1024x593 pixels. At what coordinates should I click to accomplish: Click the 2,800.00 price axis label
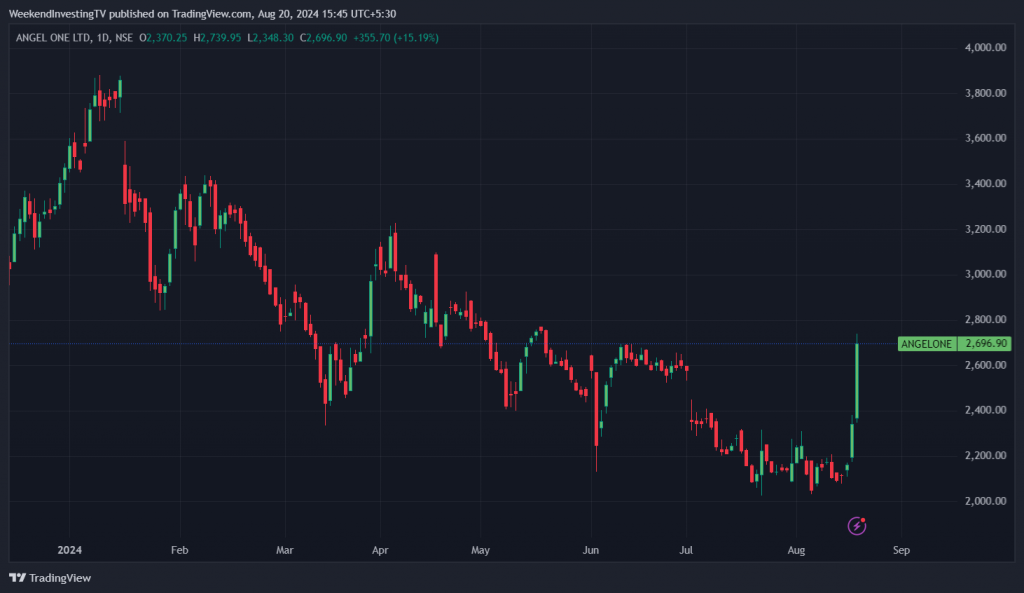[x=985, y=319]
